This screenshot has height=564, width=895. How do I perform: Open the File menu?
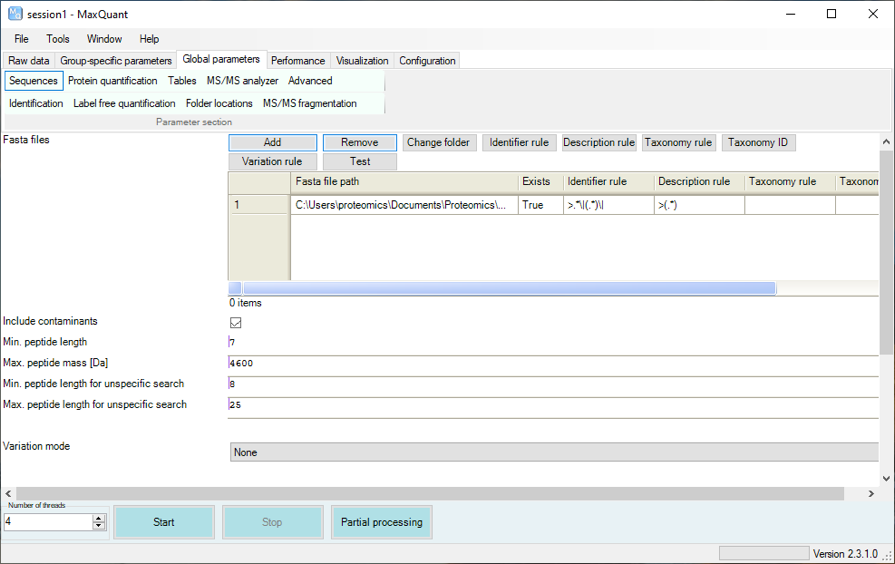coord(21,39)
